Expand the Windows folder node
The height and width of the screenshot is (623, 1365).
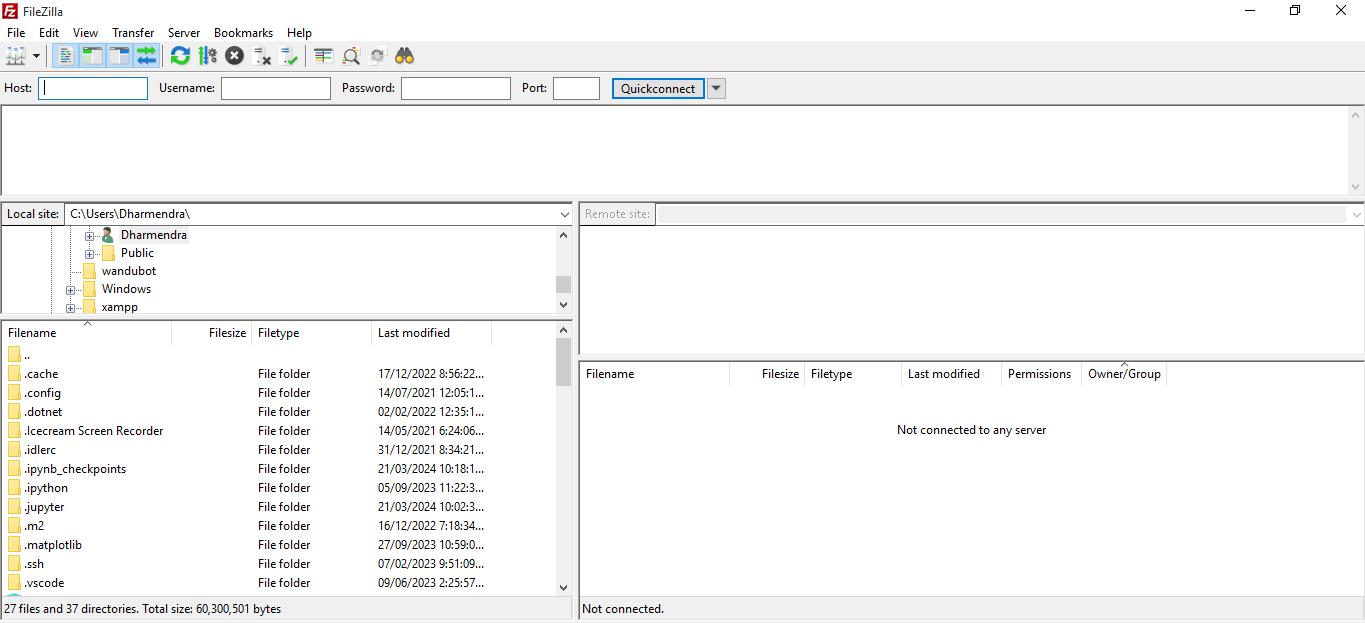pos(71,290)
